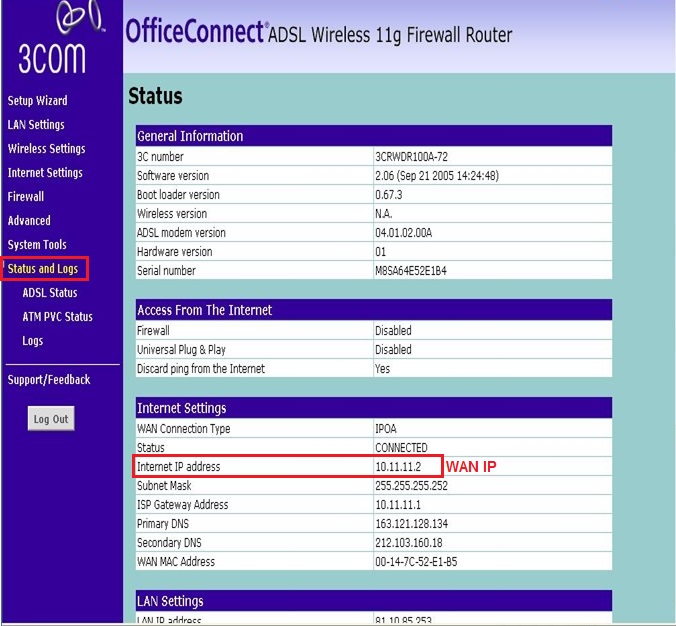Select System Tools in sidebar
Viewport: 676px width, 626px height.
coord(37,245)
